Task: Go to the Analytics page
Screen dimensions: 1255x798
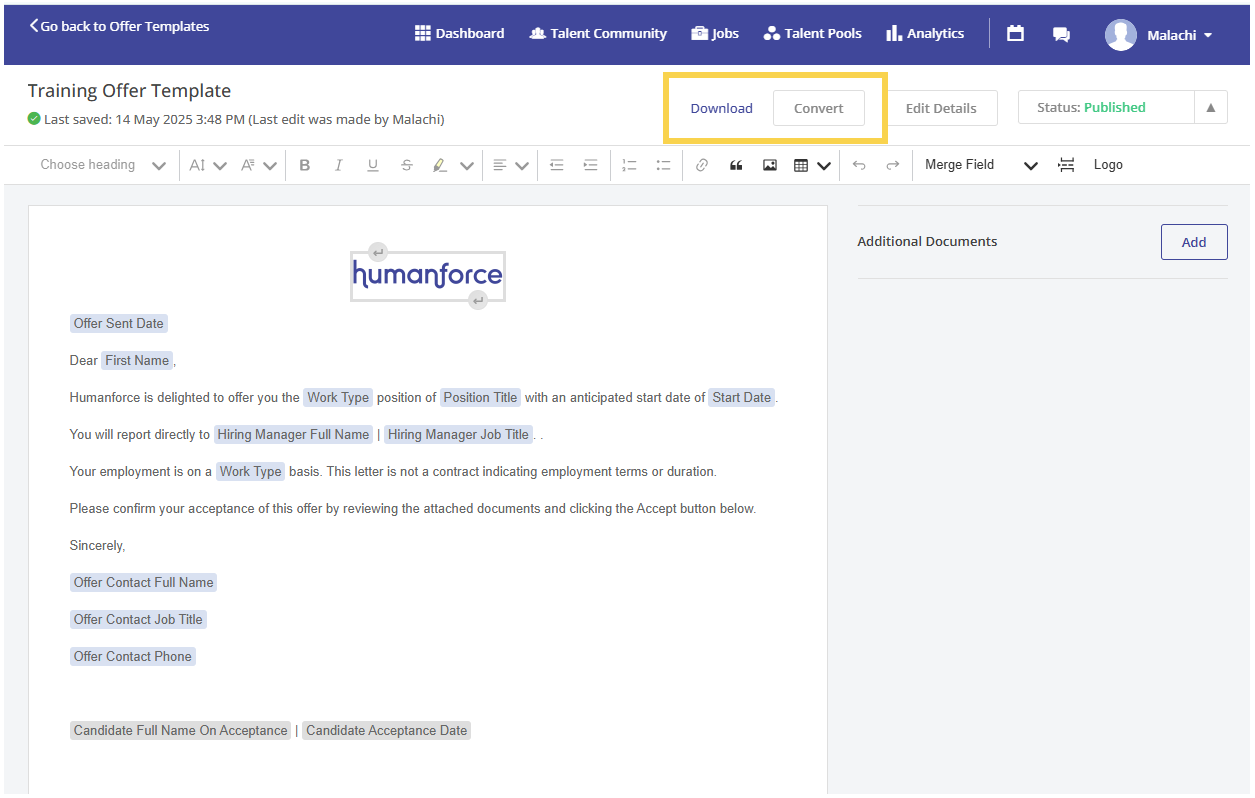Action: [x=925, y=33]
